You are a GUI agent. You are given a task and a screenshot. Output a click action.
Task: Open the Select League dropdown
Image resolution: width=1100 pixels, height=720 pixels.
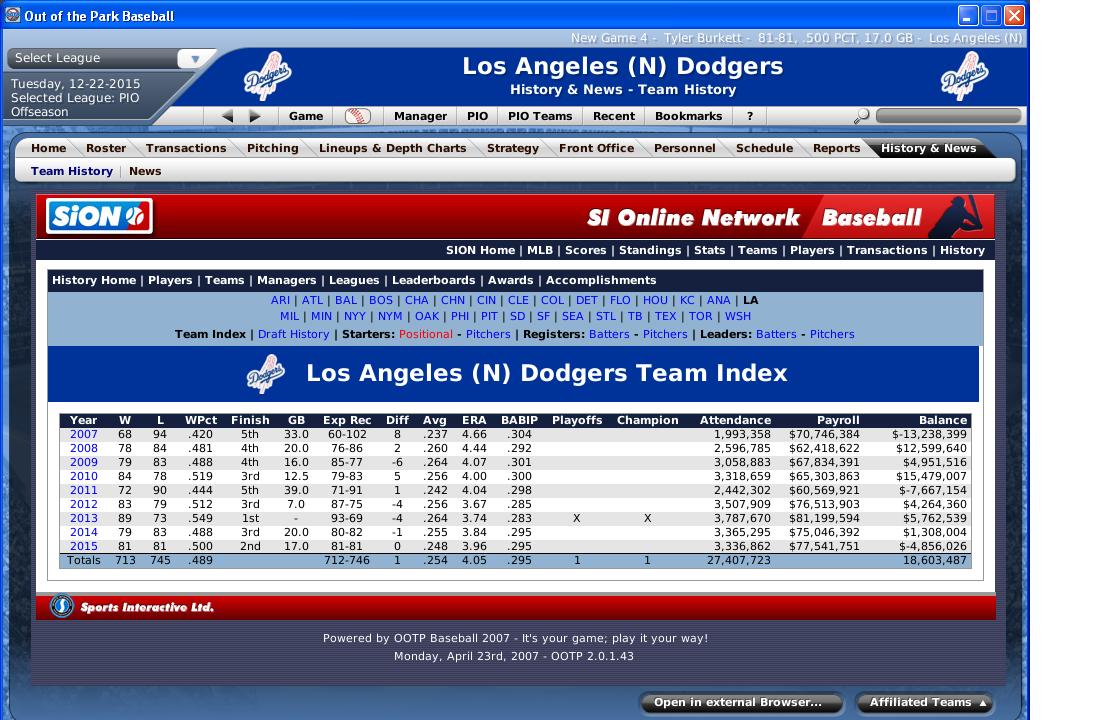[195, 58]
